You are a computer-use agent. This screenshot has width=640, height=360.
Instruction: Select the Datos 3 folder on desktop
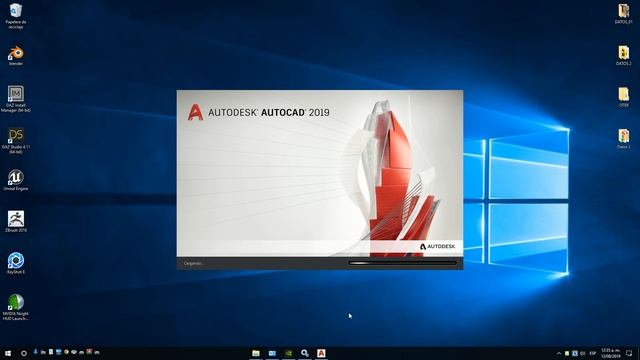[x=623, y=139]
